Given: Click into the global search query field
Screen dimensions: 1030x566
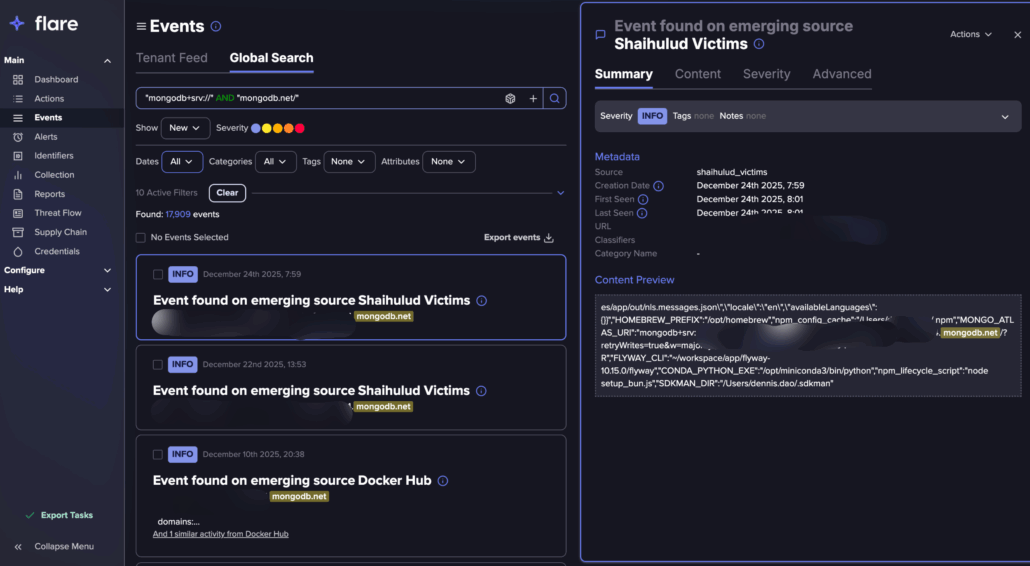Looking at the screenshot, I should pyautogui.click(x=320, y=98).
